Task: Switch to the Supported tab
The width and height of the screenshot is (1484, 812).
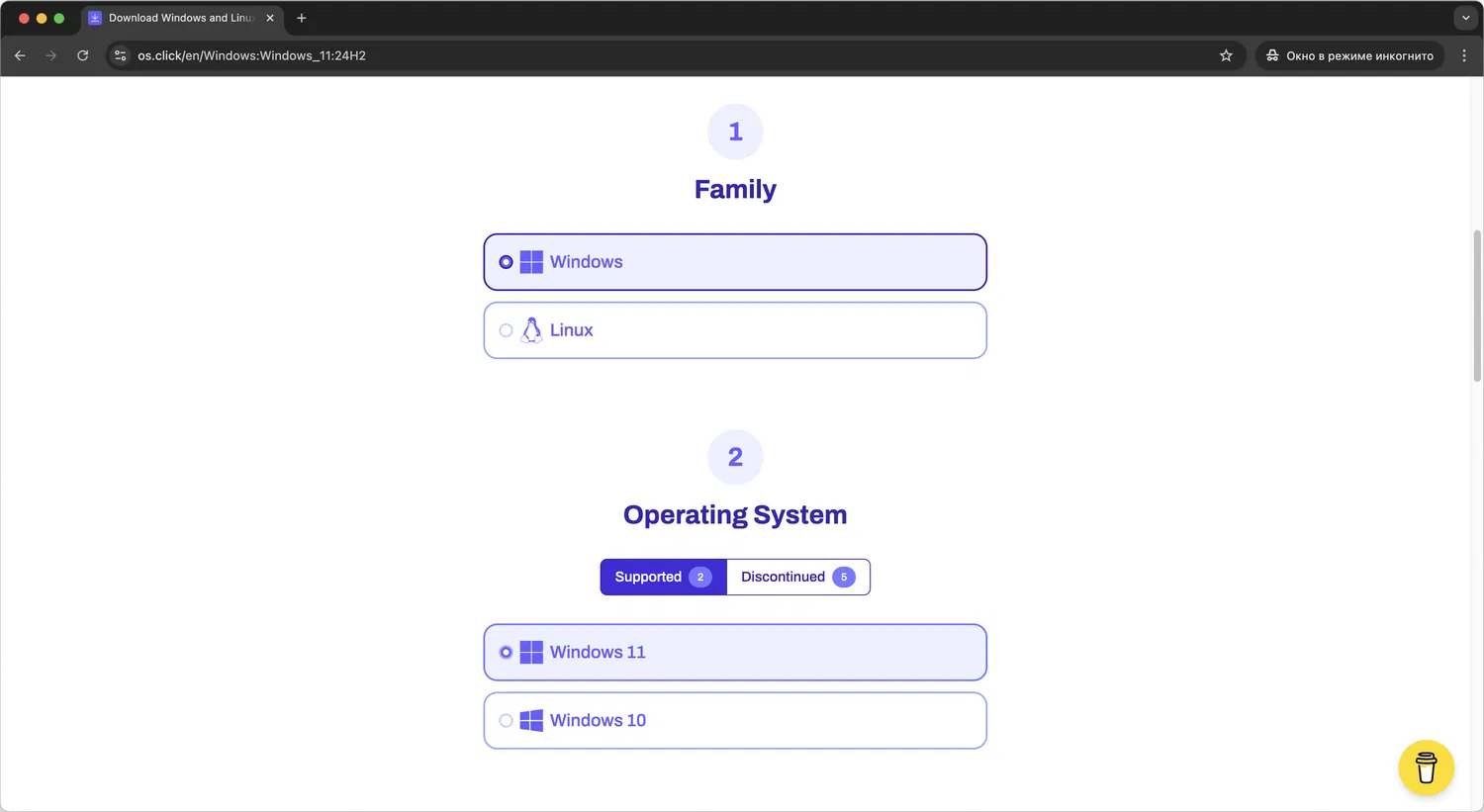Action: click(663, 577)
